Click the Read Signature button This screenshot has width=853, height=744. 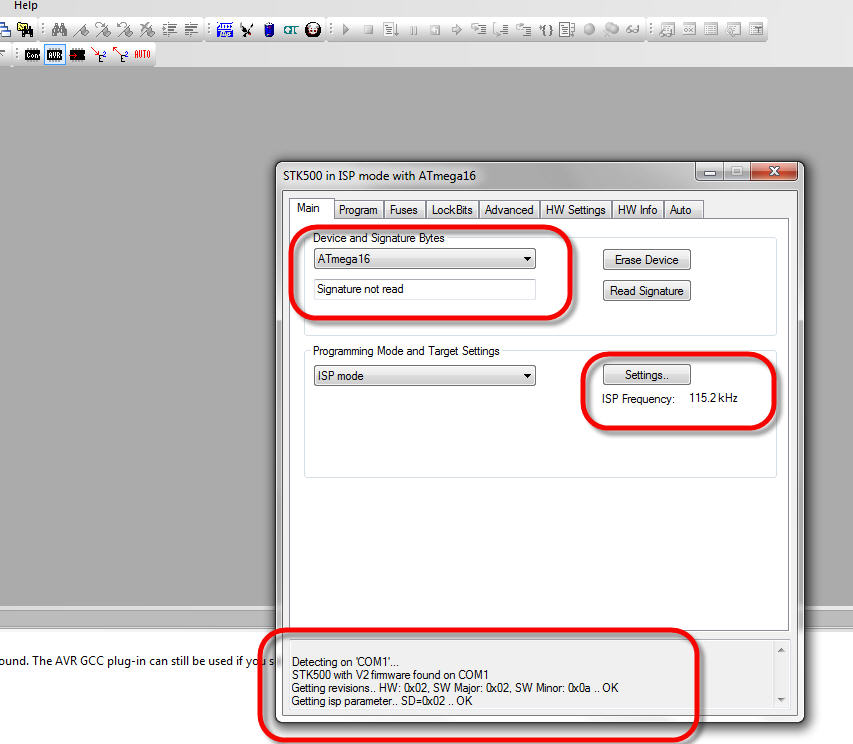pos(647,291)
